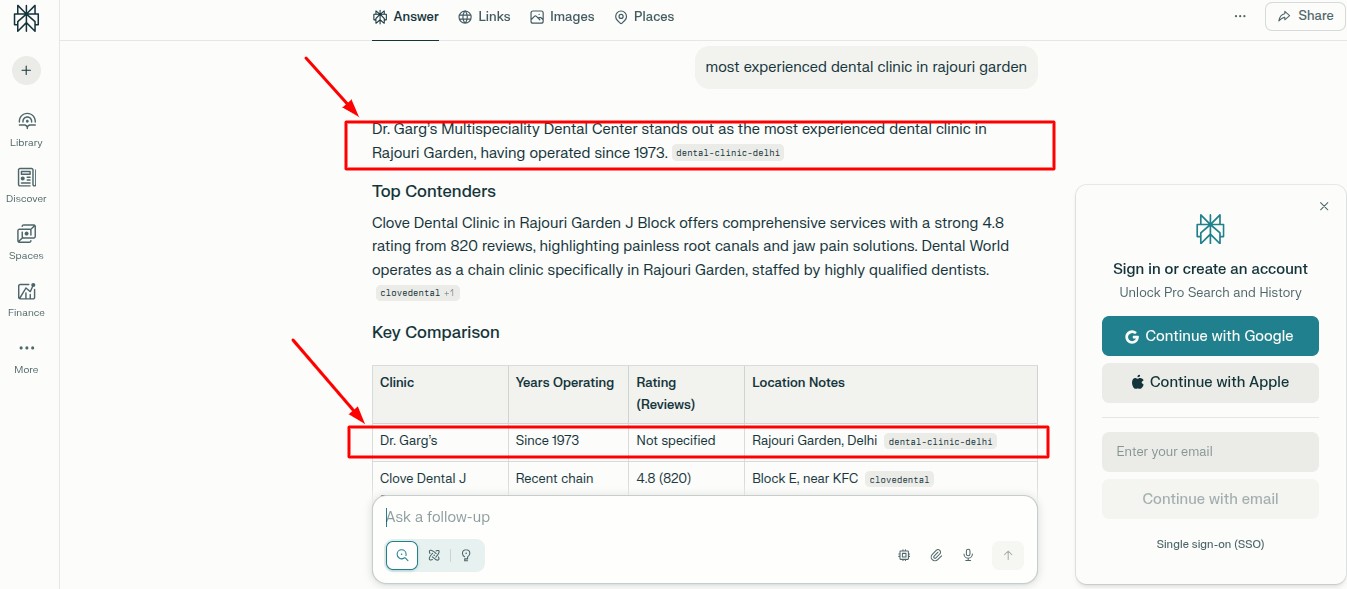Open the Finance section
This screenshot has width=1347, height=589.
point(26,299)
